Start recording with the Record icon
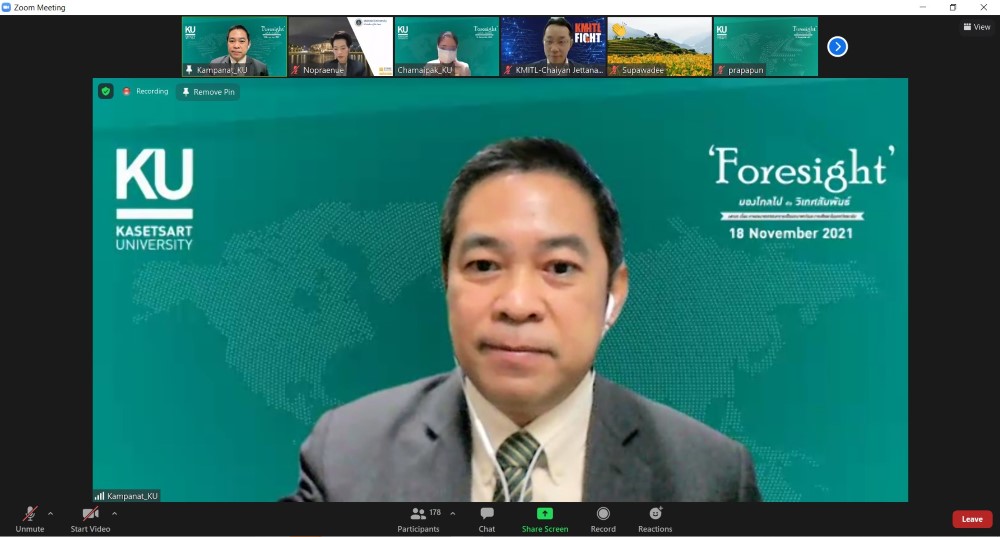The width and height of the screenshot is (1000, 537). [603, 514]
